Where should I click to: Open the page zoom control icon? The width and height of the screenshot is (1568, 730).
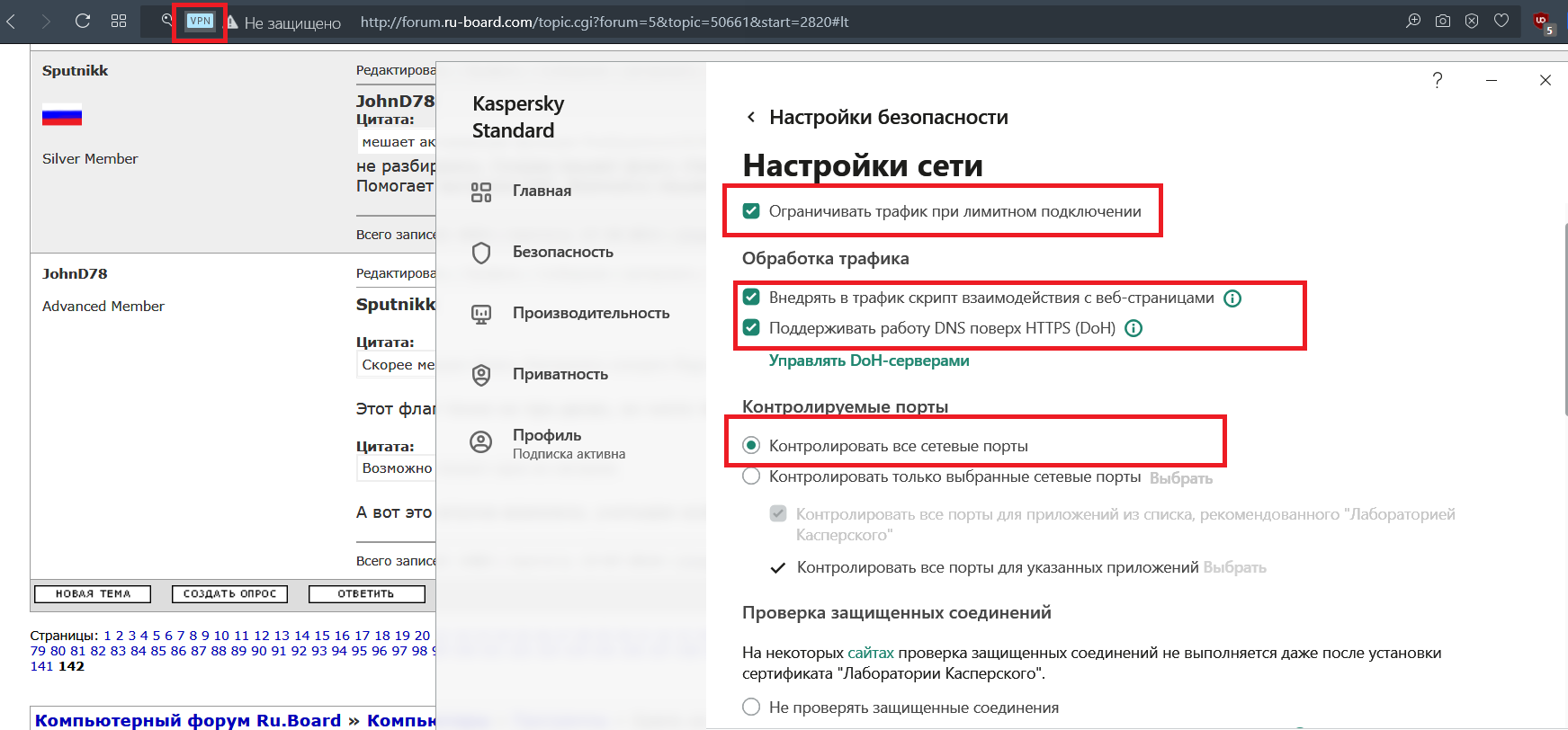click(1413, 21)
